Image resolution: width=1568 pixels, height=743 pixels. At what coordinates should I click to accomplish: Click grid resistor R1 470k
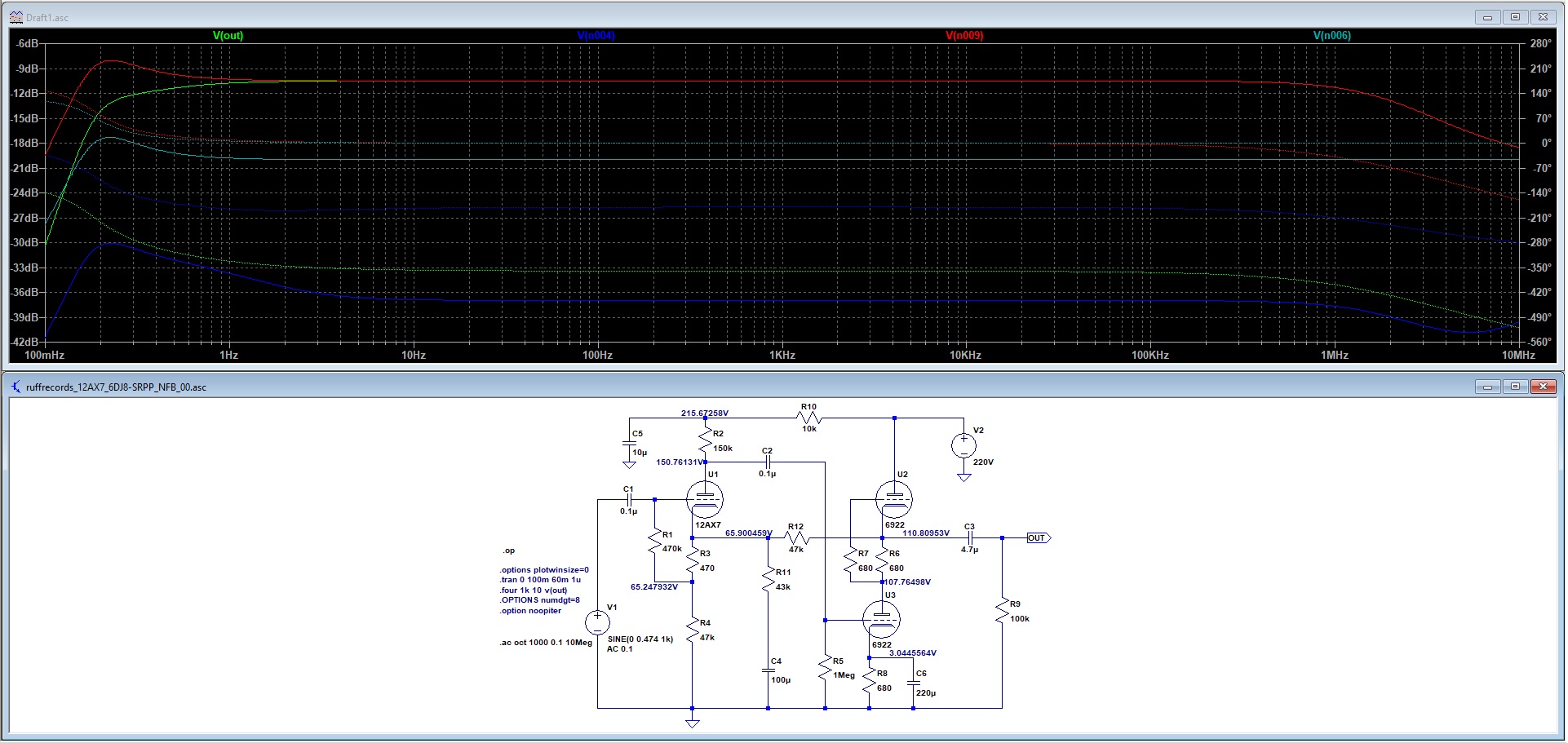point(654,542)
